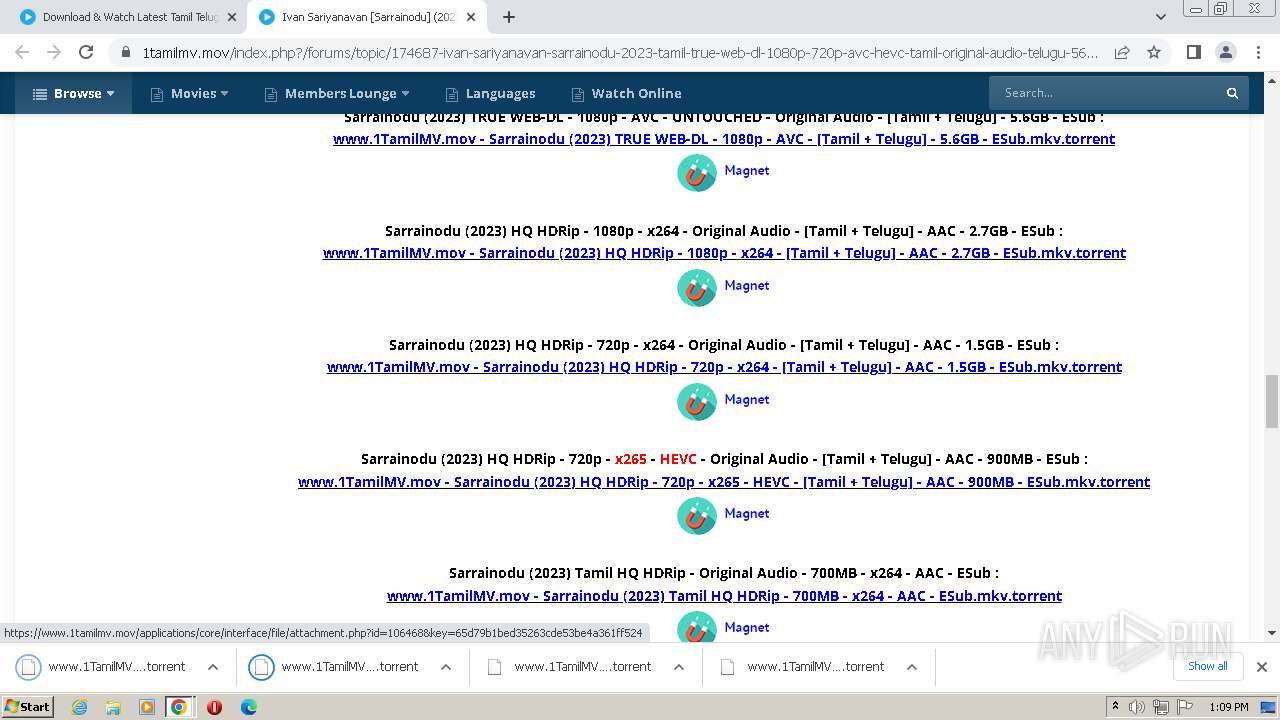Viewport: 1280px width, 720px height.
Task: Open the Windows Start menu
Action: pyautogui.click(x=27, y=707)
